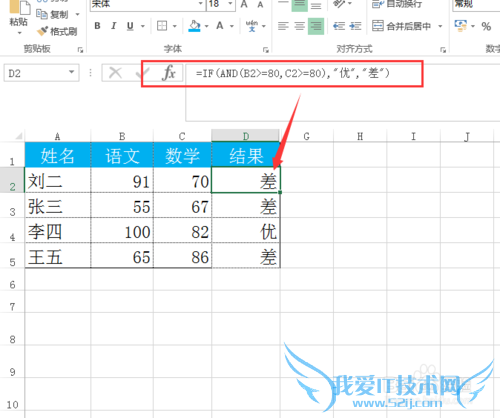This screenshot has height=418, width=500.
Task: Toggle align right
Action: (316, 26)
